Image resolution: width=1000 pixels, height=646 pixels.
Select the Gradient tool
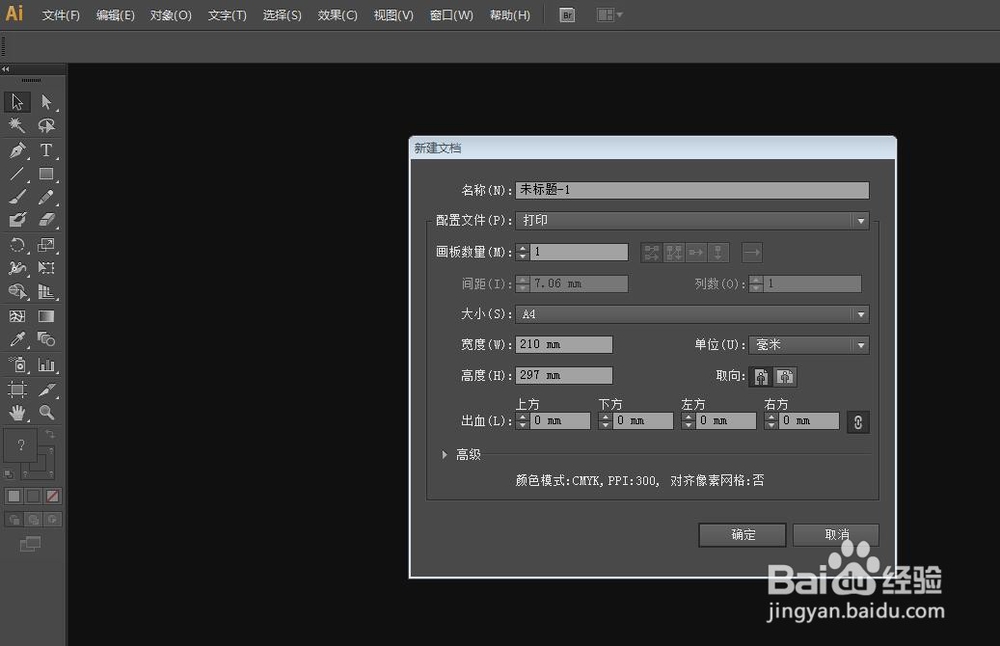(47, 316)
